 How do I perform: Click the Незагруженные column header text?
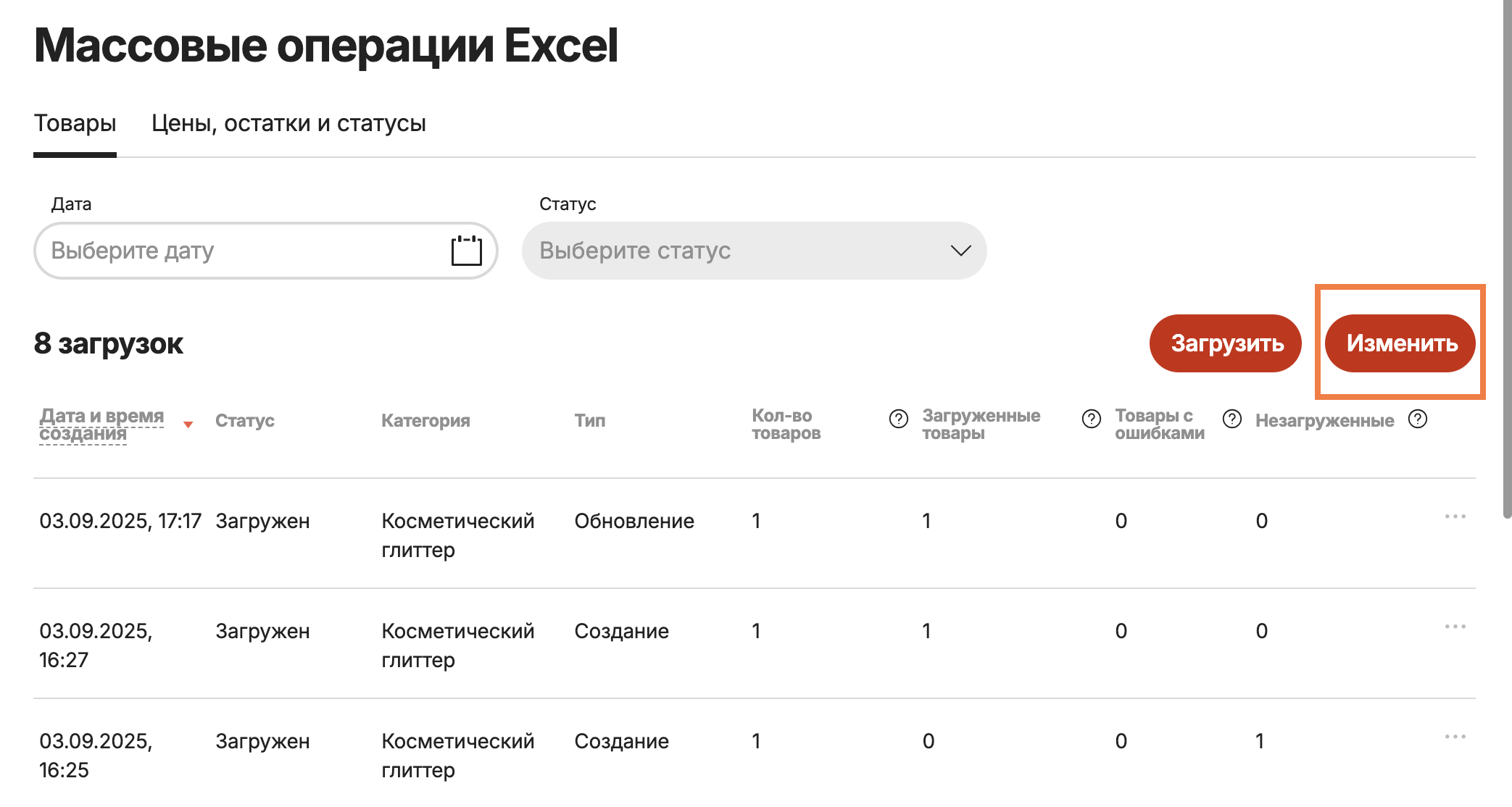[1325, 421]
